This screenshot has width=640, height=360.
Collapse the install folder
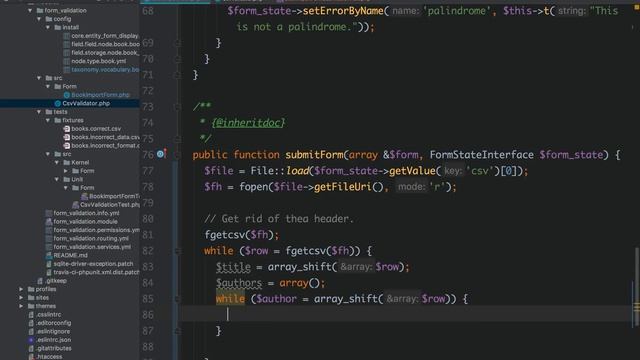(x=48, y=27)
